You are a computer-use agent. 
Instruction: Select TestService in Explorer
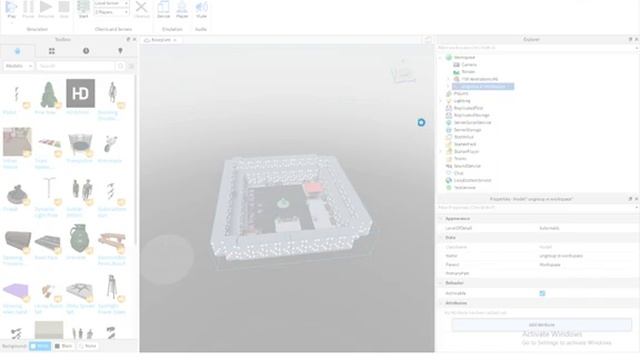(x=464, y=188)
